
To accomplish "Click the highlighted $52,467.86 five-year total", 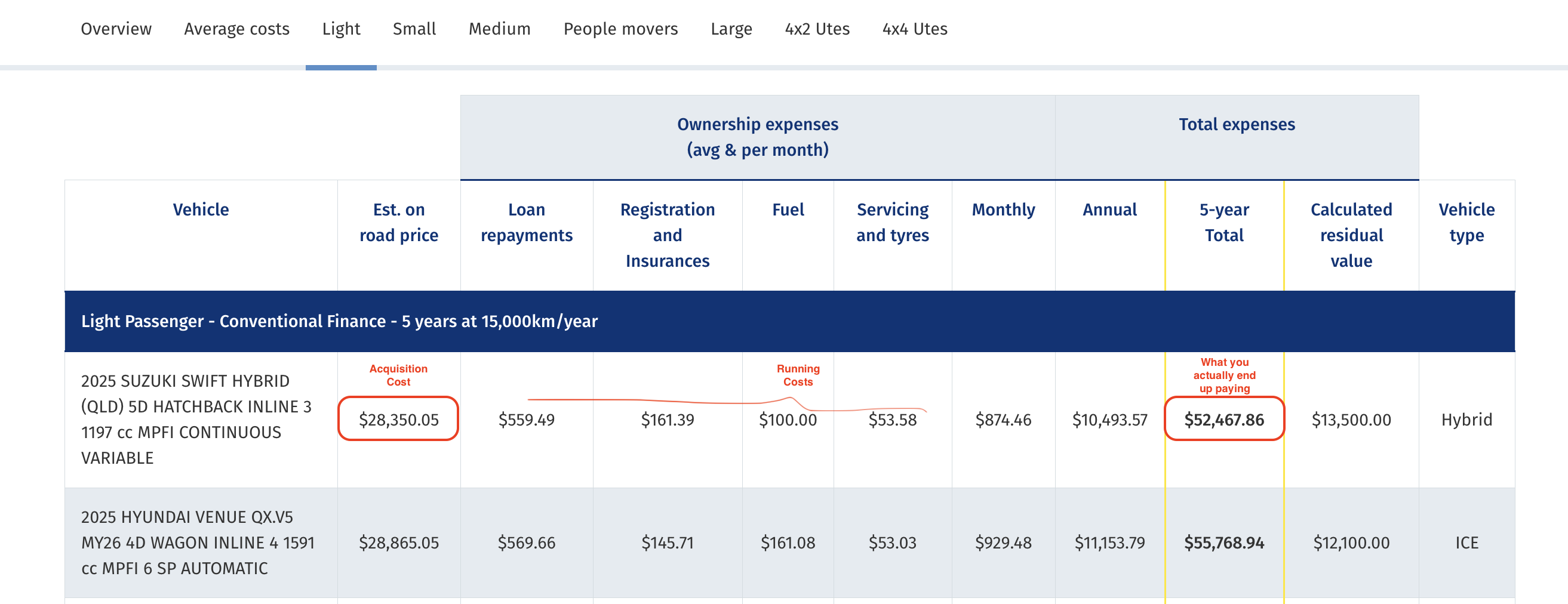I will [1224, 420].
